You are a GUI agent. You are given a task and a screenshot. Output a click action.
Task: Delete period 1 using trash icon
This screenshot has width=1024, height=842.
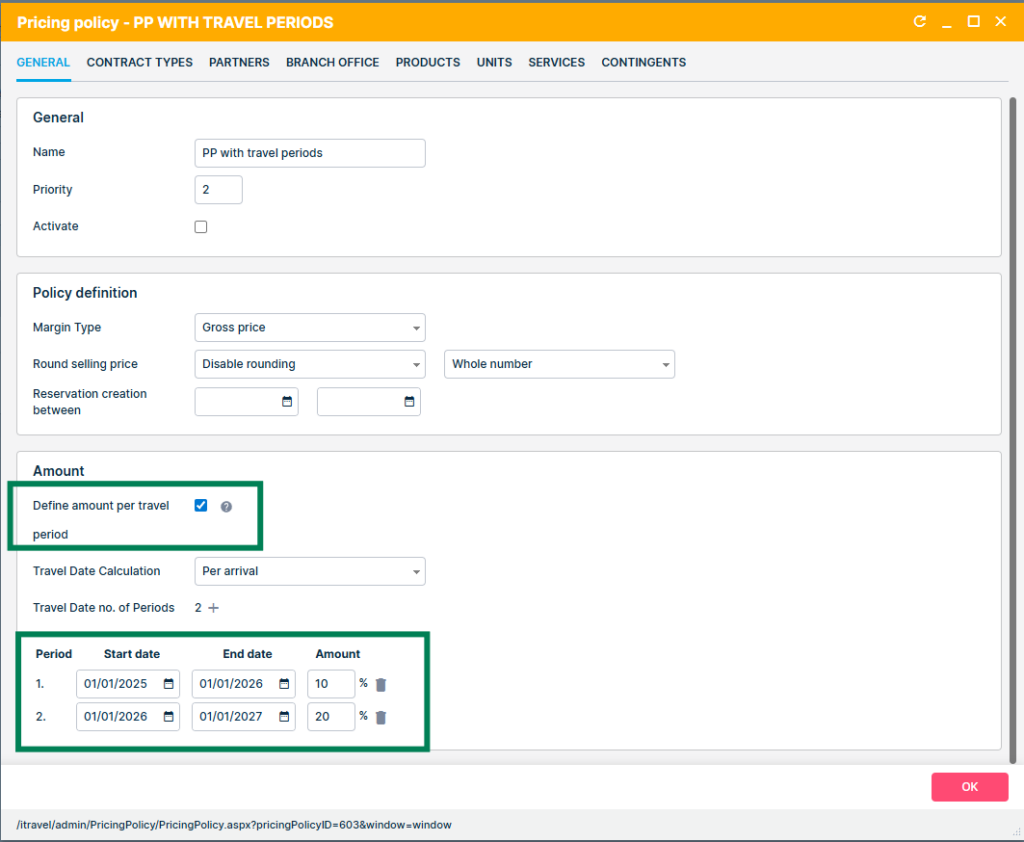[x=381, y=685]
